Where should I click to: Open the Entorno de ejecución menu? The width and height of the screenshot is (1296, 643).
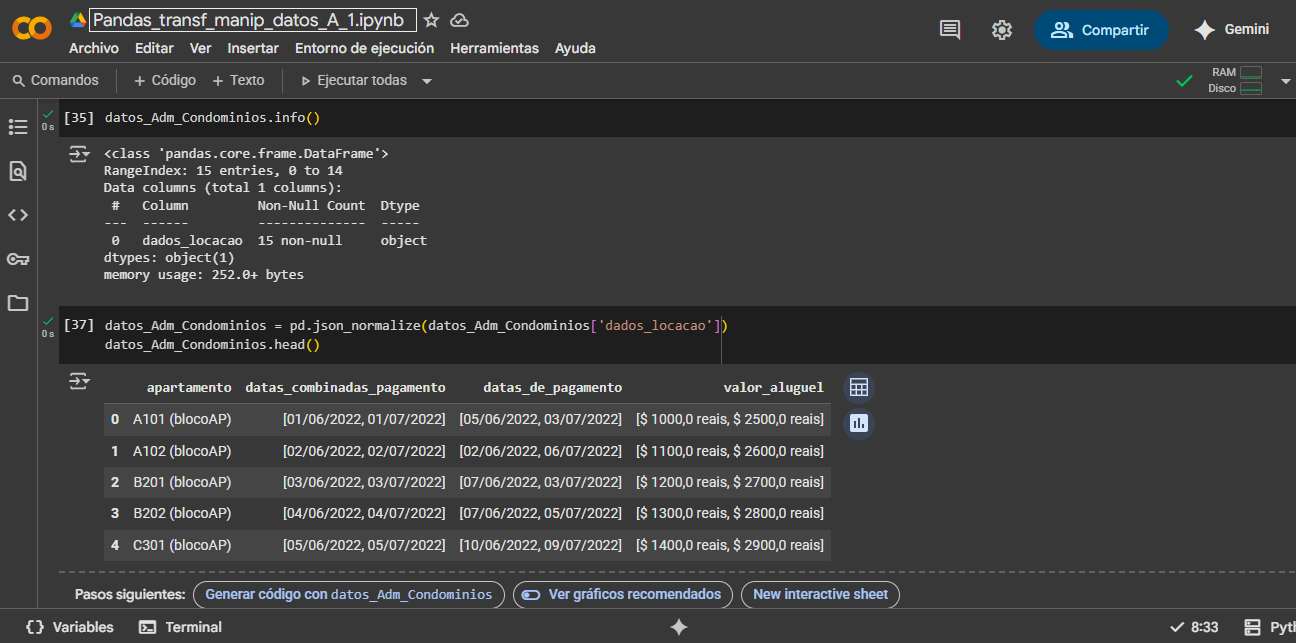(365, 48)
